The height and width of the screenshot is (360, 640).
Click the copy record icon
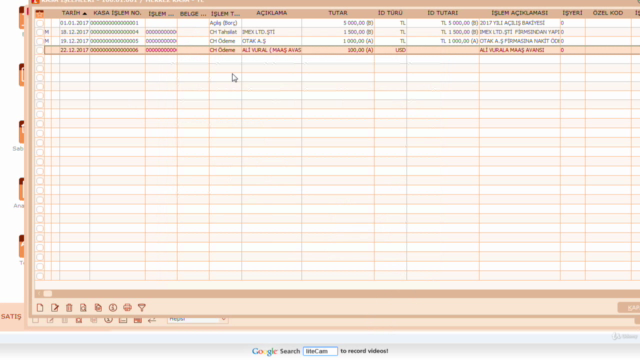(98, 308)
